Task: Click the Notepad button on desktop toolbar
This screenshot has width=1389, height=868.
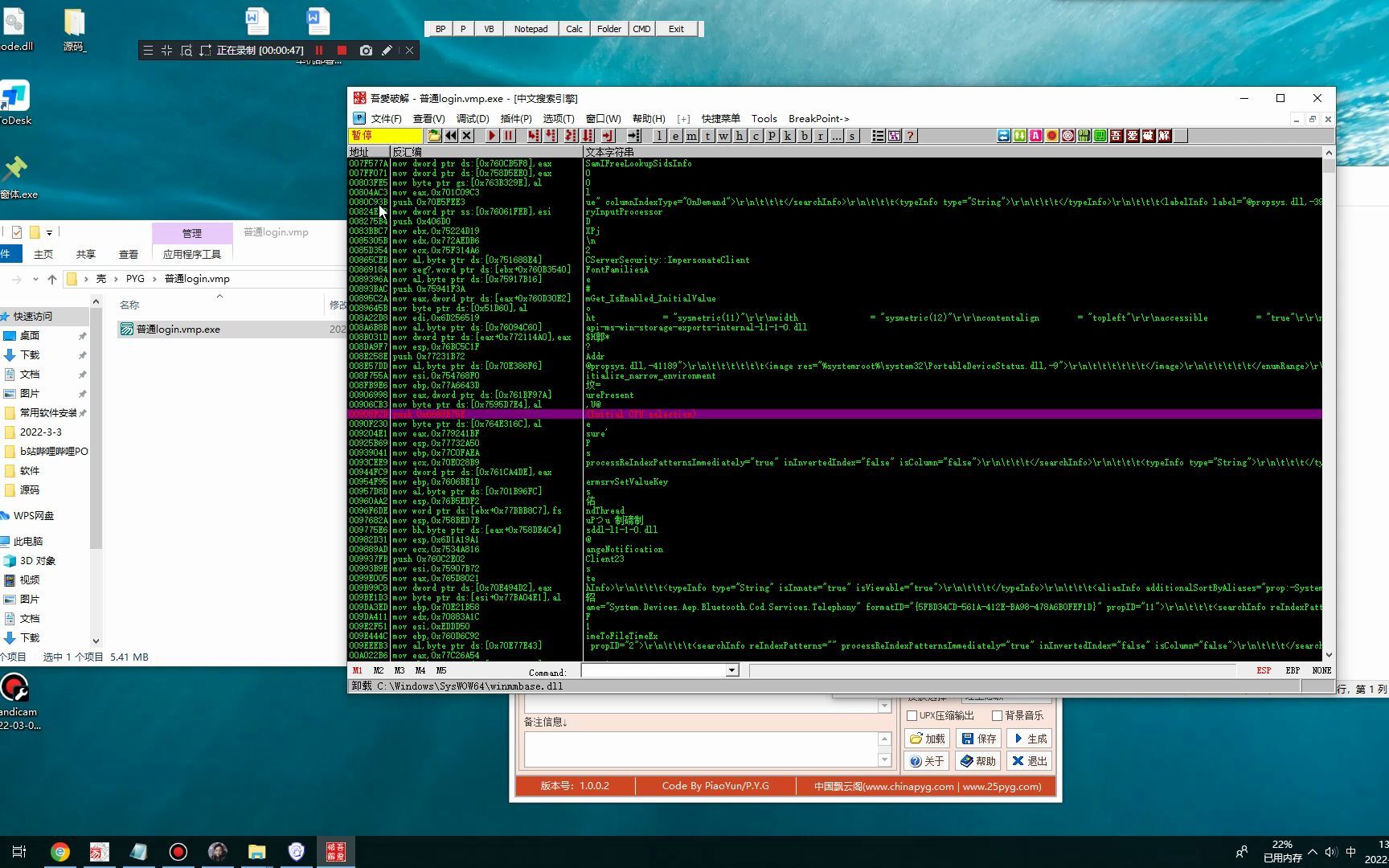Action: (x=531, y=29)
